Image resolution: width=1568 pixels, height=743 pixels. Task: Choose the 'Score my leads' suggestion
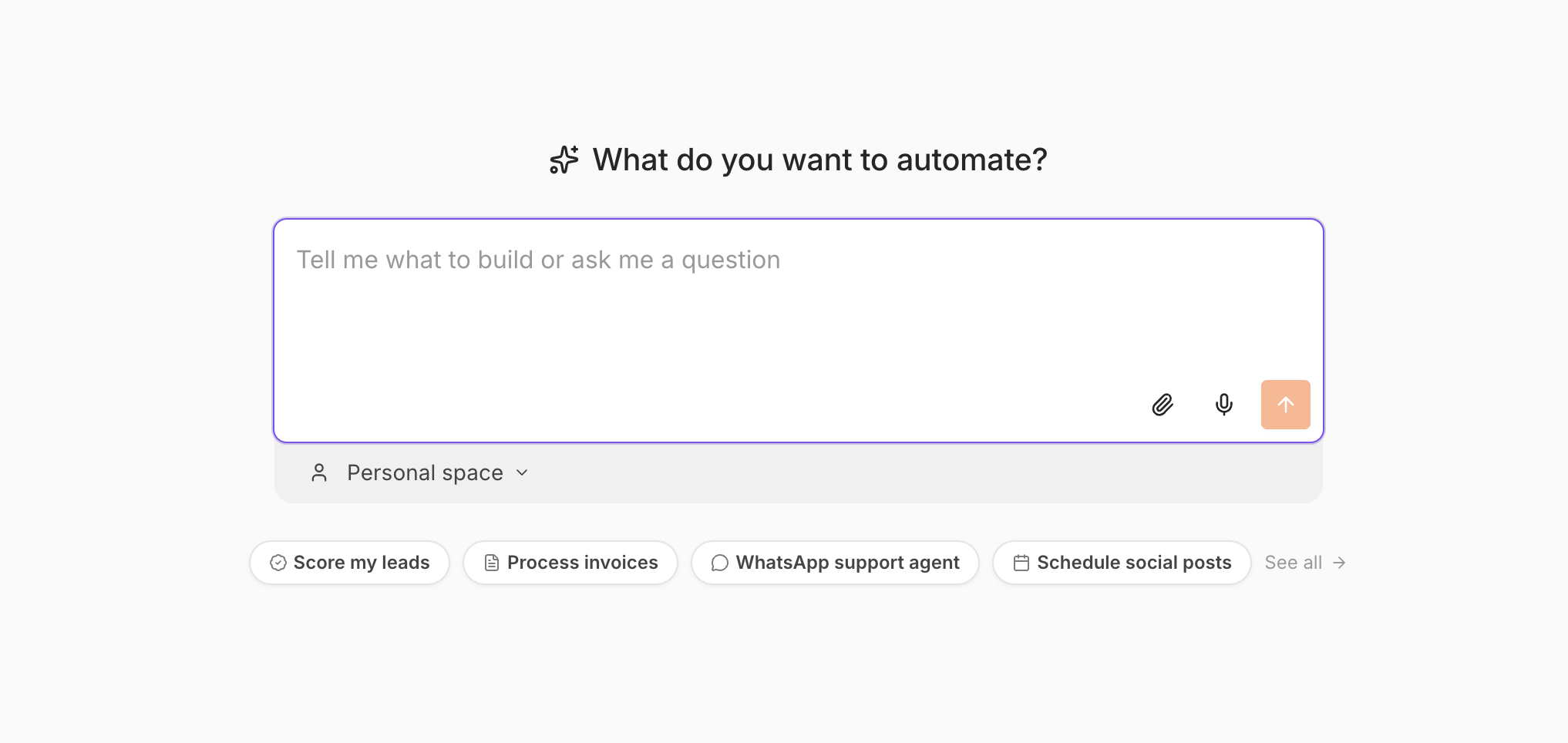coord(349,563)
